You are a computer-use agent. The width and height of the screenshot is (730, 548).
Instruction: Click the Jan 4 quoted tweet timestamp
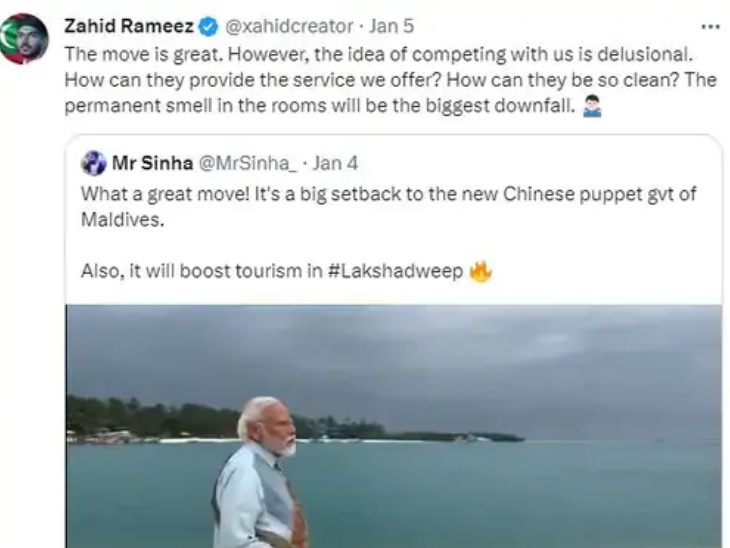335,163
